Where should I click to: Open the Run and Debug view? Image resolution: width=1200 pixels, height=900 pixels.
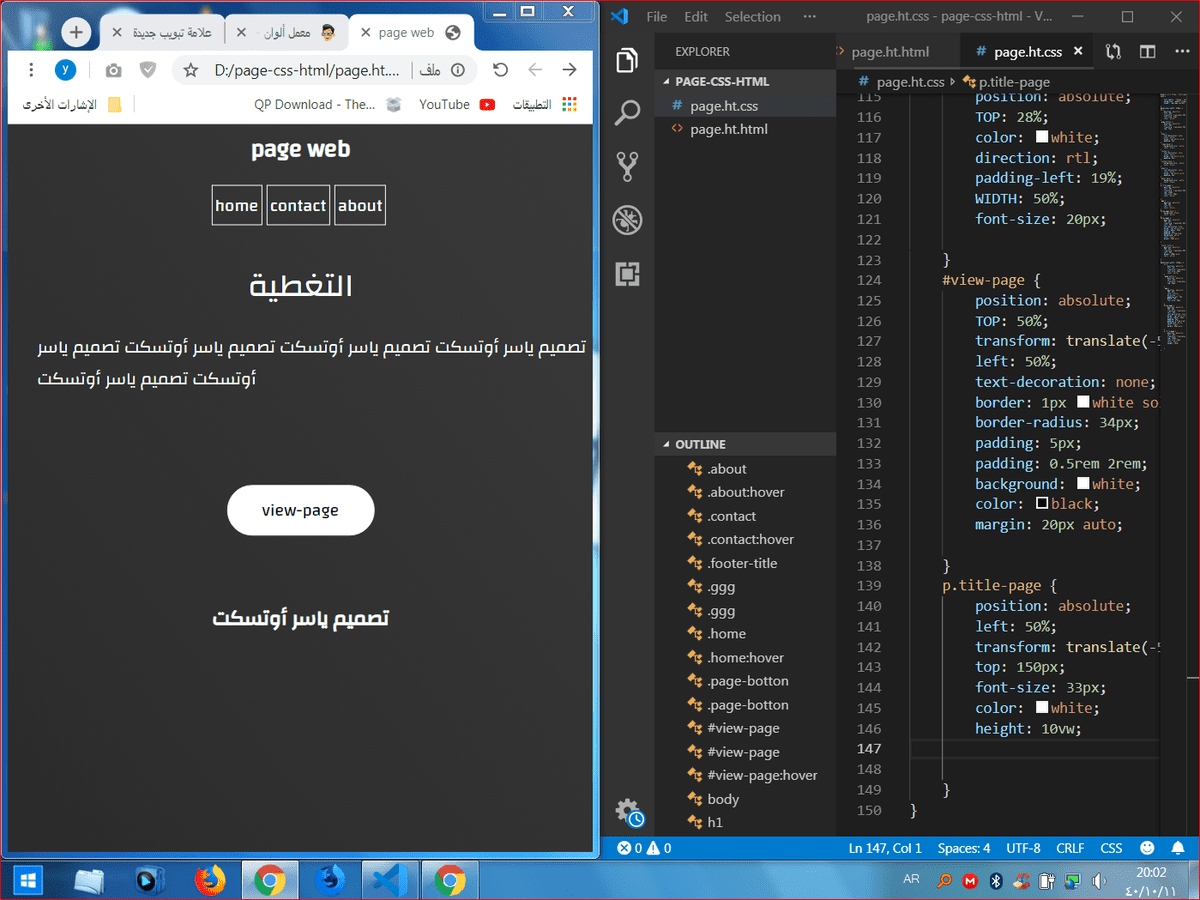(627, 220)
